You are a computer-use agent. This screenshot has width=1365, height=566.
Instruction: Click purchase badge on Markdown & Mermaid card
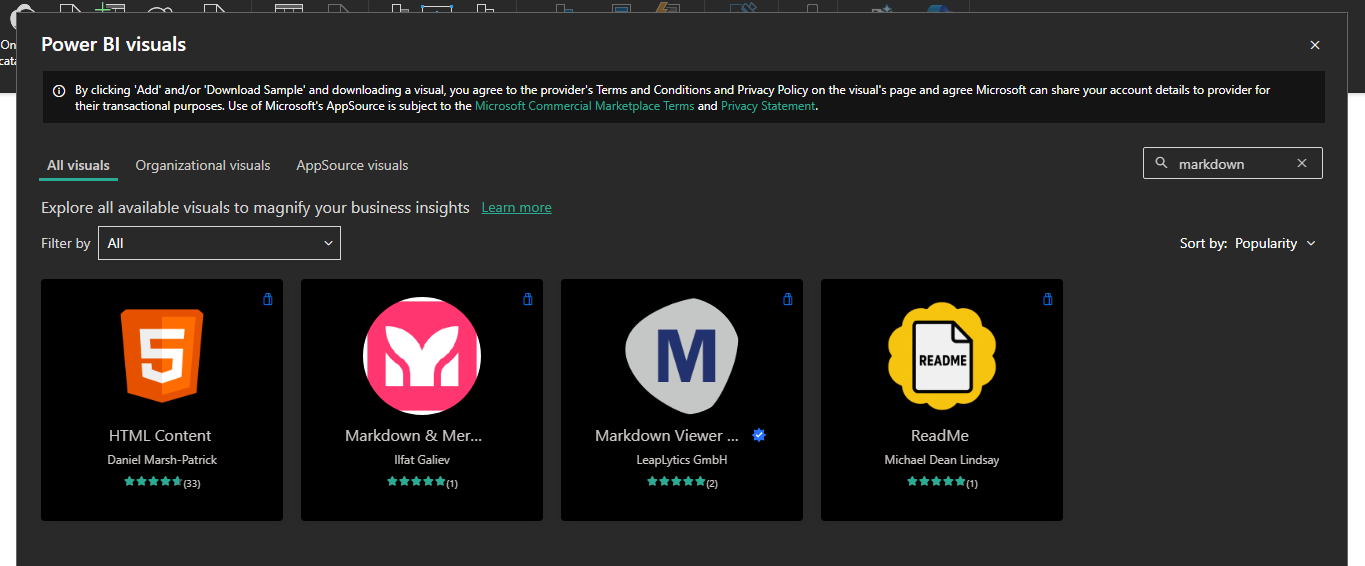point(527,299)
